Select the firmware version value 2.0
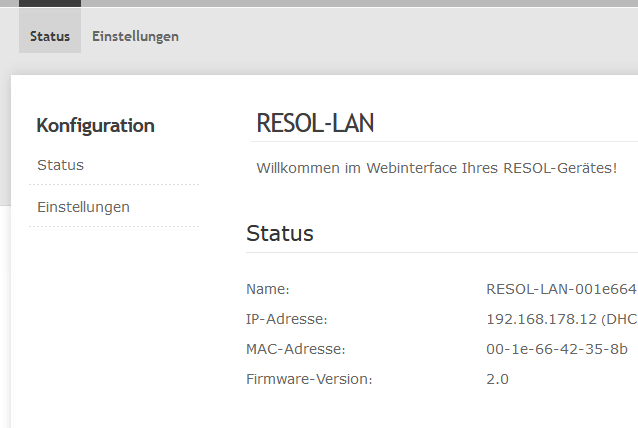This screenshot has height=428, width=638. coord(497,379)
